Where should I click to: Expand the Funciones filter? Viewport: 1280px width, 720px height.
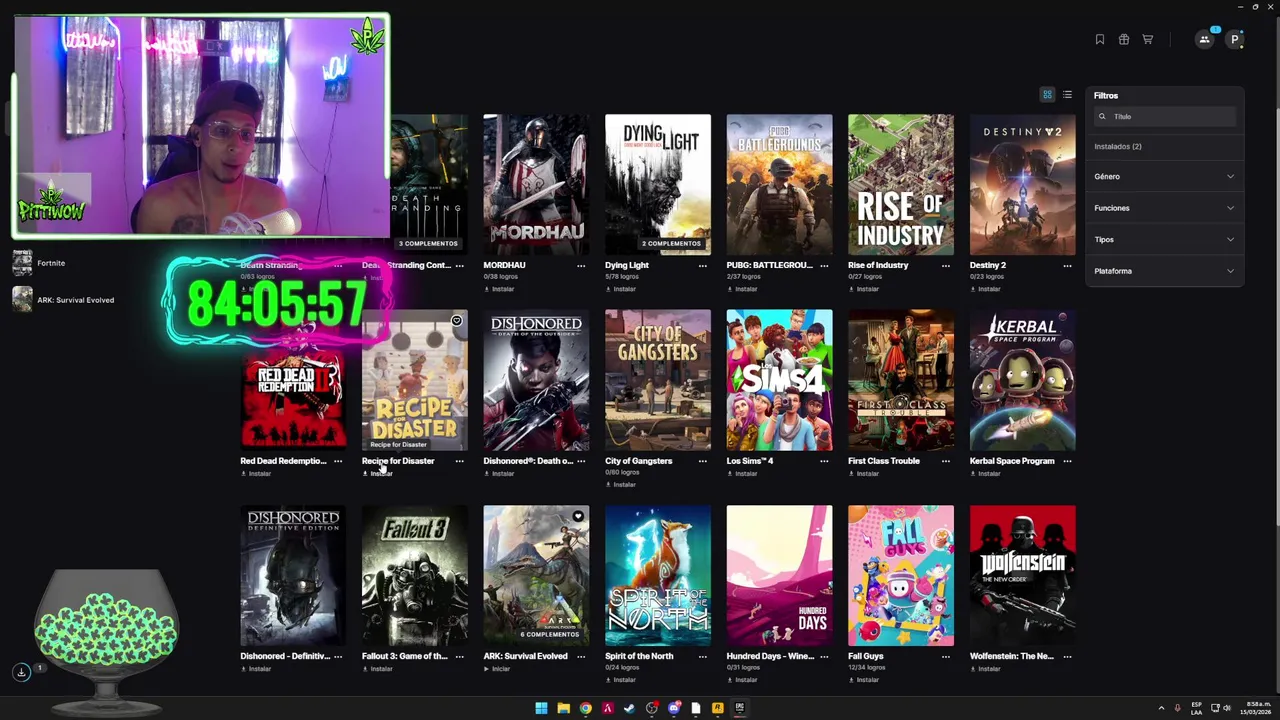point(1164,208)
